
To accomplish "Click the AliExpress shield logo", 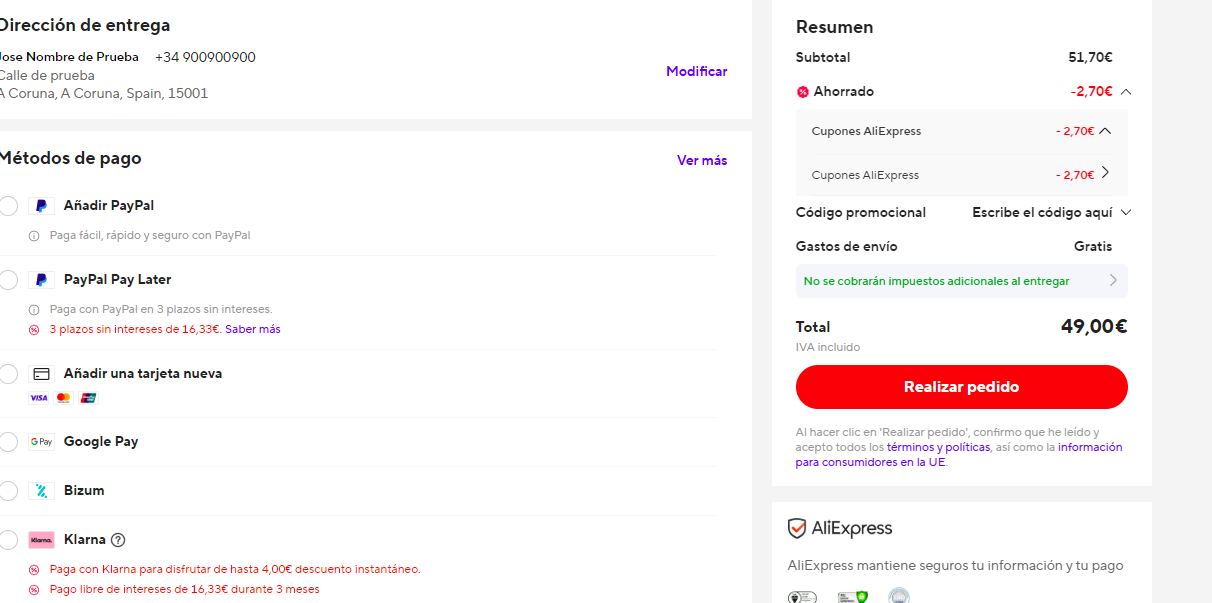I will (797, 528).
